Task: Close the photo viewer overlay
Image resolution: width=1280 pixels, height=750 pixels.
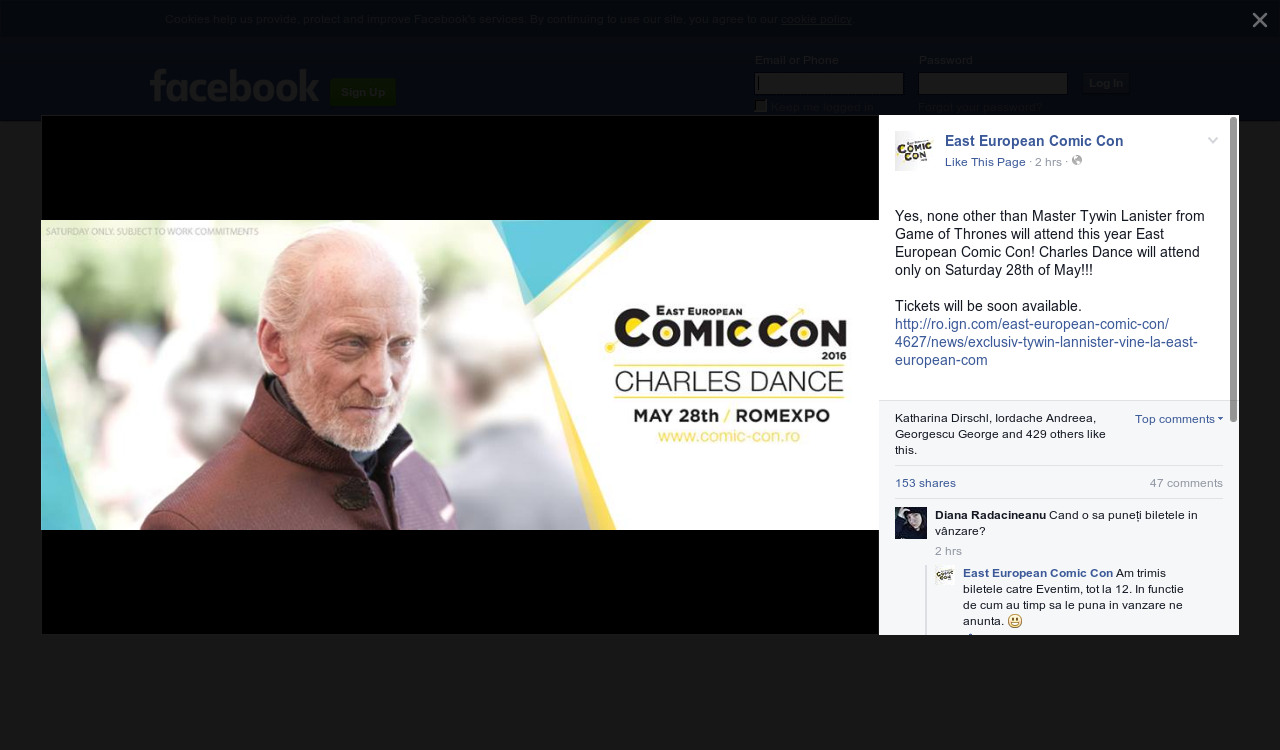Action: pyautogui.click(x=1260, y=20)
